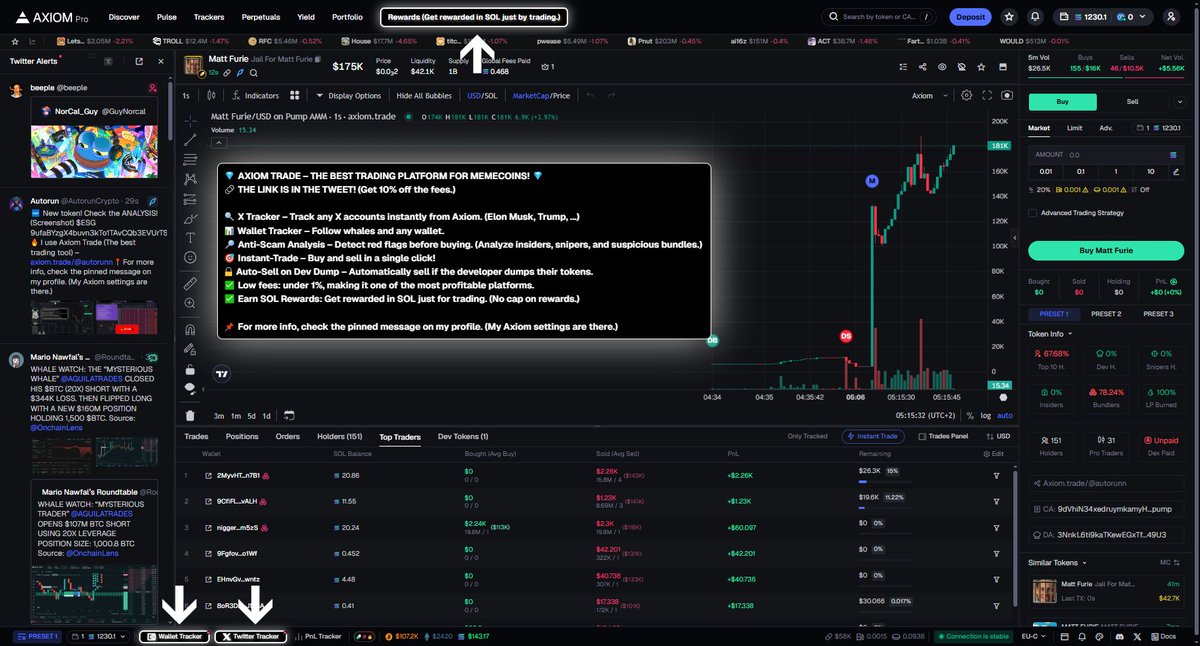Open the watchlist star icon in top bar

[x=1007, y=17]
